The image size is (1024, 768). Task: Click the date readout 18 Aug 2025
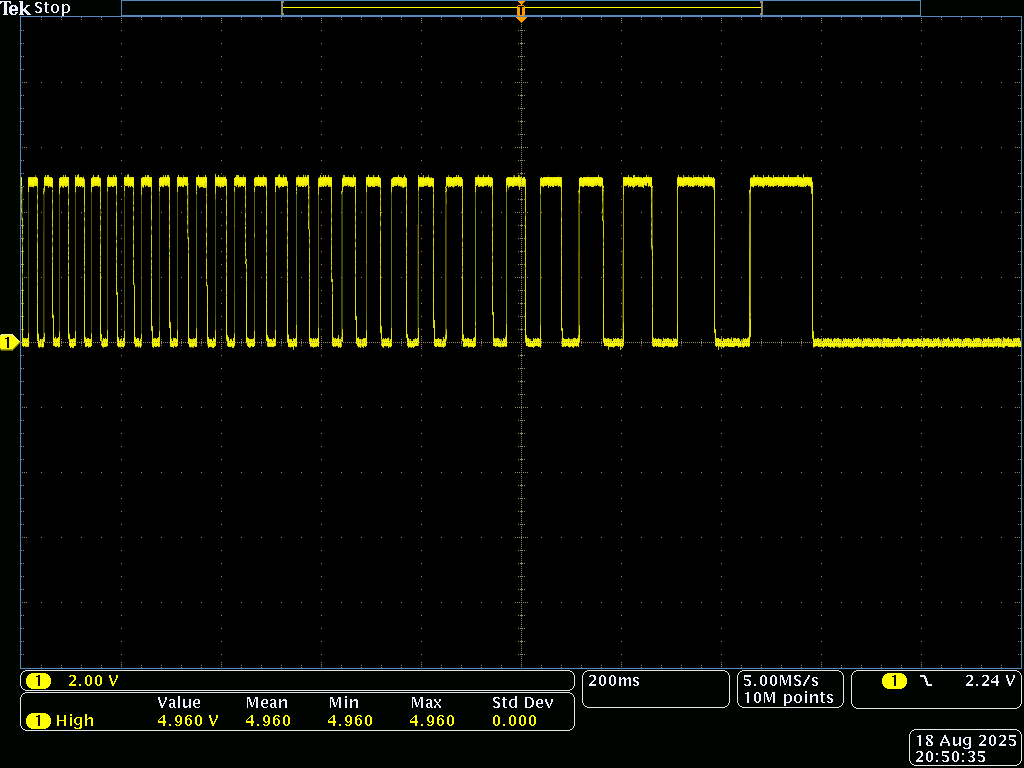coord(964,741)
